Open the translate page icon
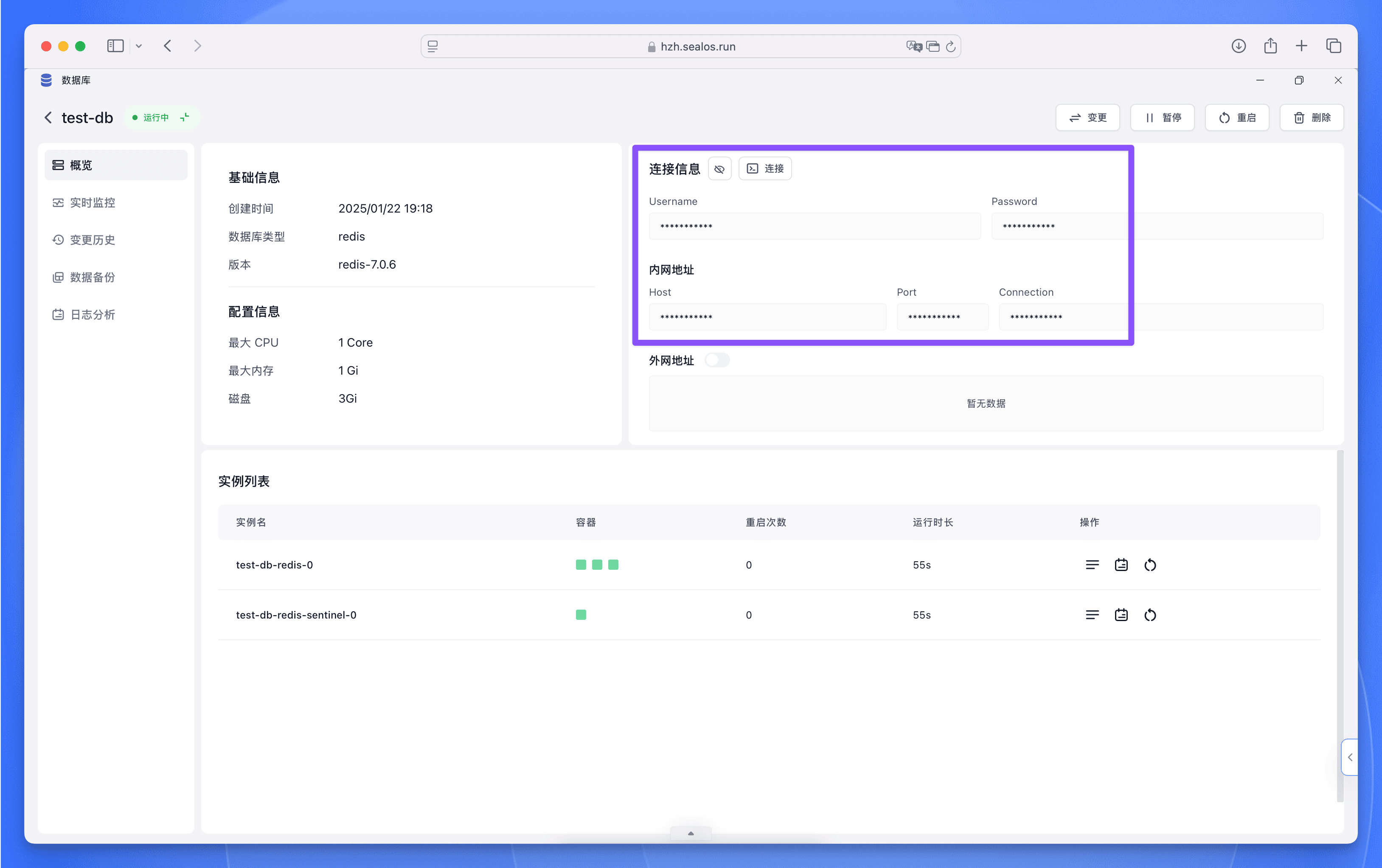Image resolution: width=1382 pixels, height=868 pixels. (x=914, y=47)
